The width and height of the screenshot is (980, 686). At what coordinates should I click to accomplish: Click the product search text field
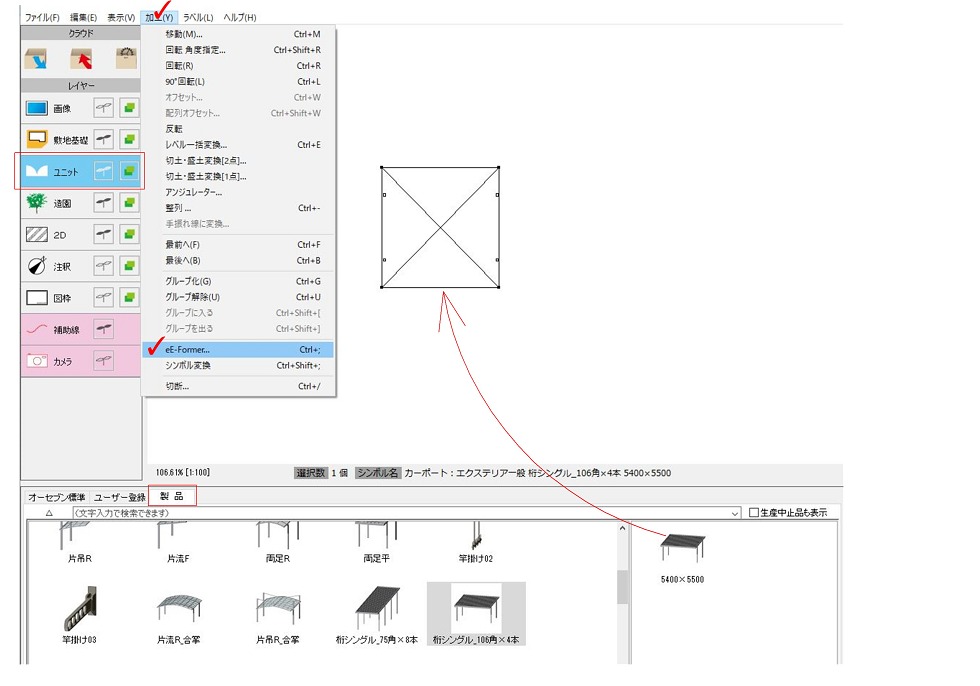[x=401, y=513]
